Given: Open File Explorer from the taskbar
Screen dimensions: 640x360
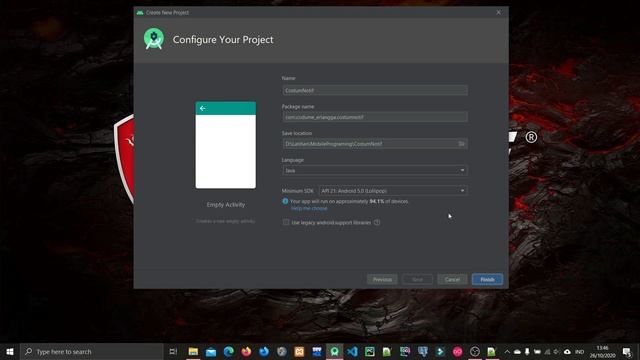Looking at the screenshot, I should click(193, 351).
